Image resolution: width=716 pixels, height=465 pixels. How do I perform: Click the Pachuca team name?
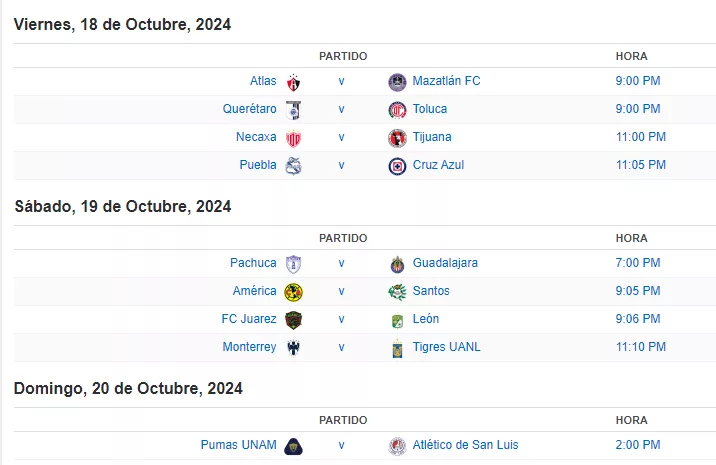click(x=253, y=263)
